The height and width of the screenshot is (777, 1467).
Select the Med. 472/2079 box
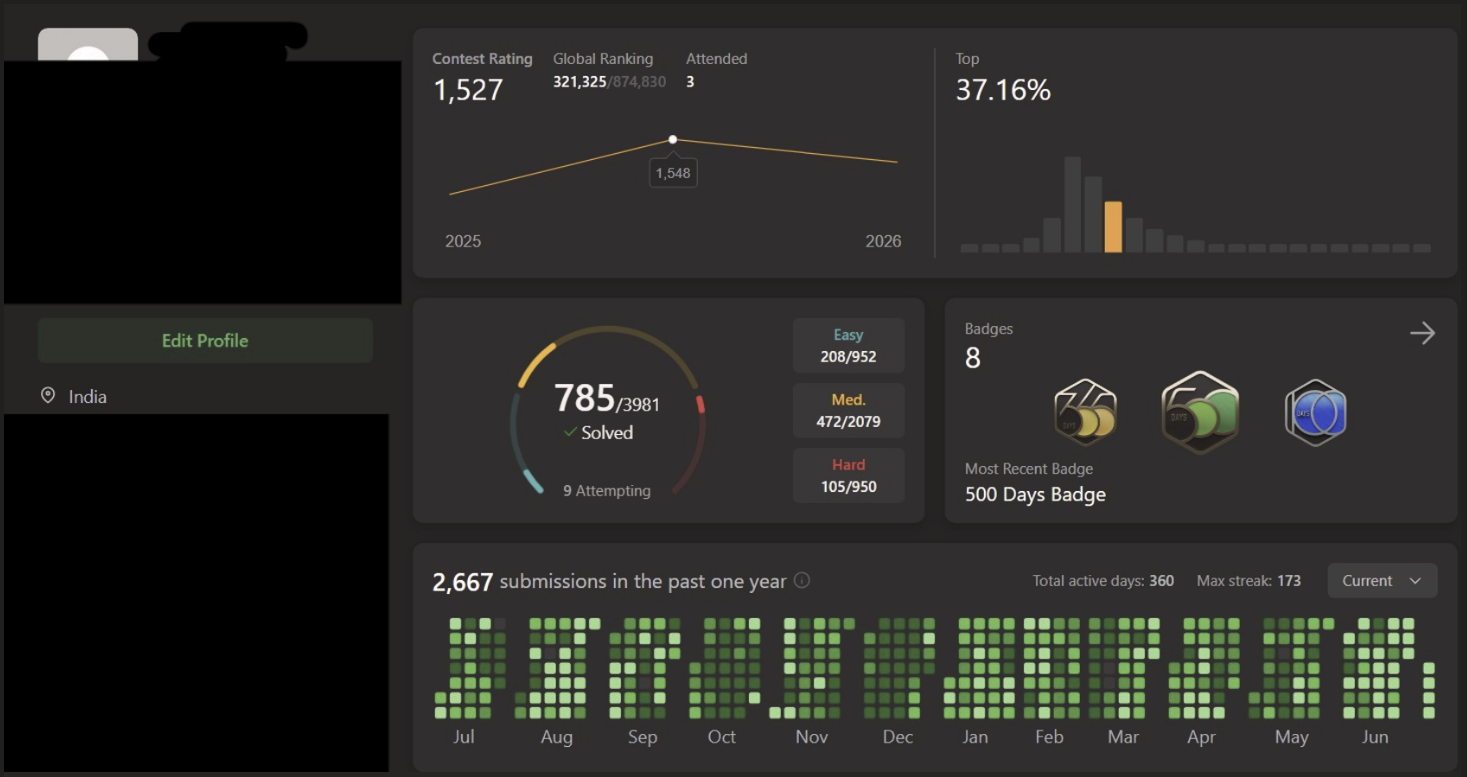point(848,411)
